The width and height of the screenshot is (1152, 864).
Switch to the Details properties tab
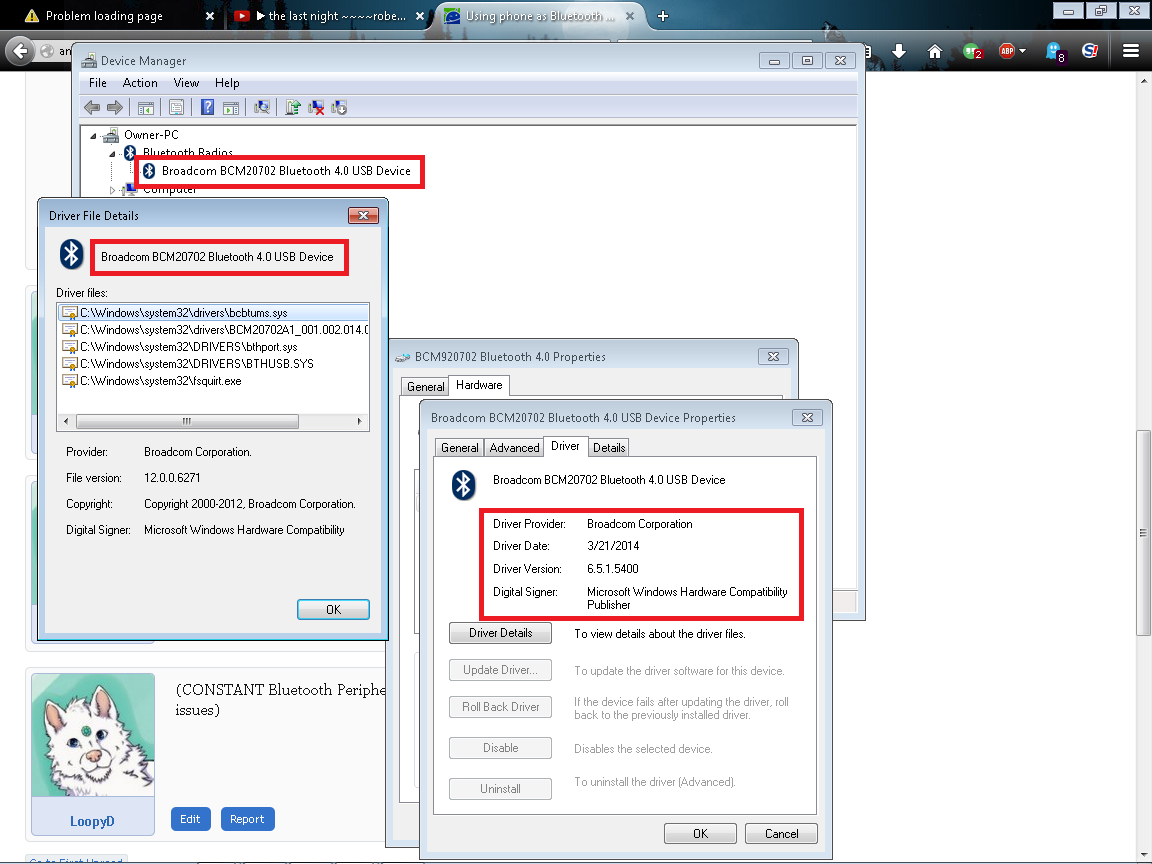(x=608, y=448)
